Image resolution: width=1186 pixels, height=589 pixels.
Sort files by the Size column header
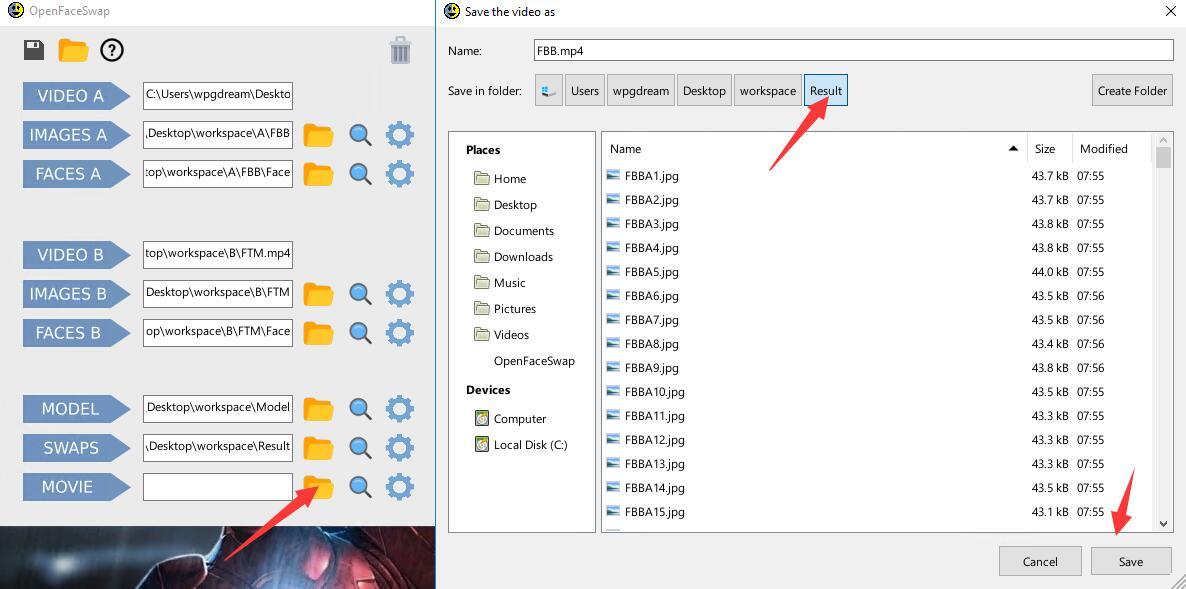coord(1050,149)
